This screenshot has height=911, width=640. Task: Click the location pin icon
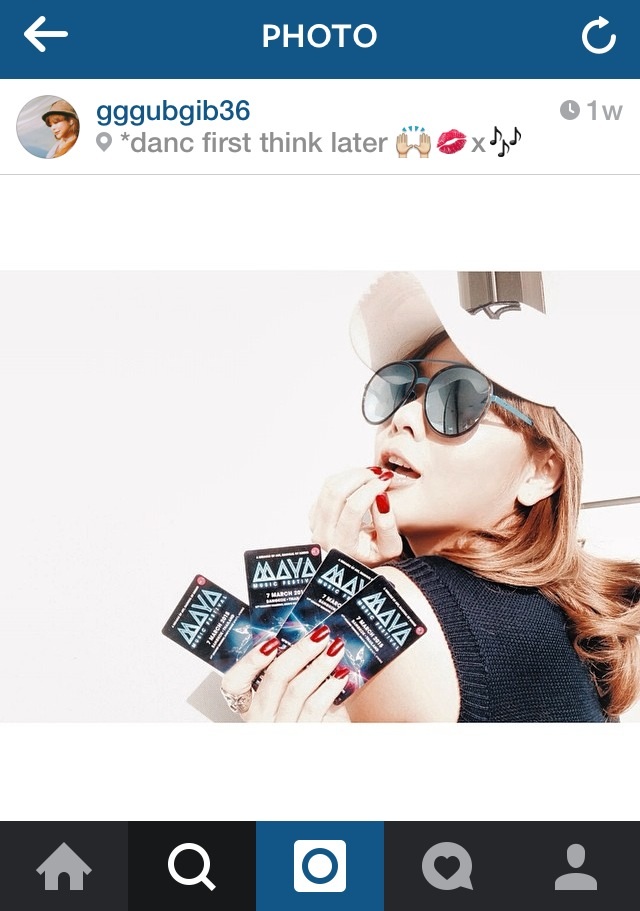104,142
